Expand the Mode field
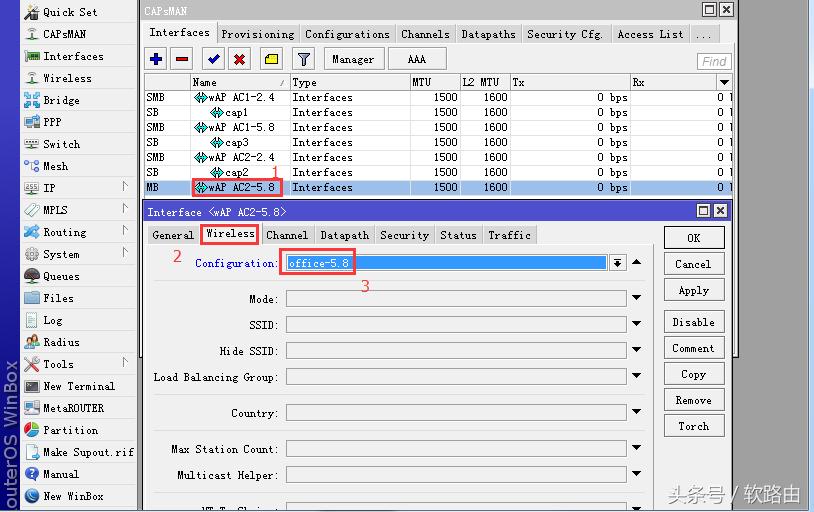The width and height of the screenshot is (814, 512). click(637, 298)
